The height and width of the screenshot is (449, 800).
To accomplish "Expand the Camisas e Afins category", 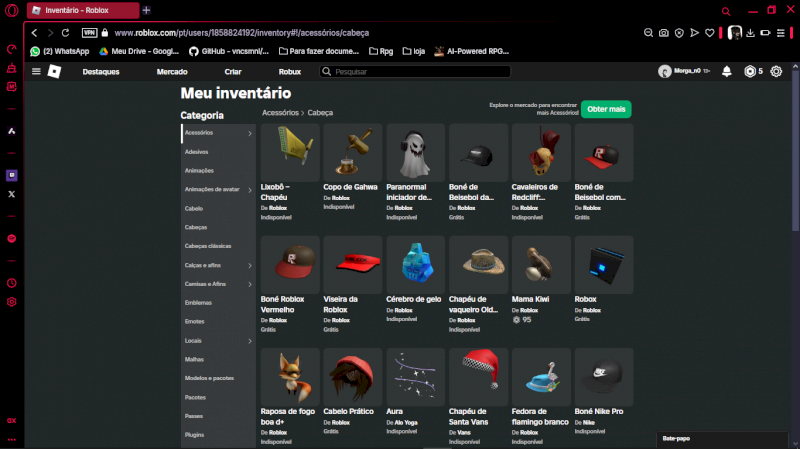I will [250, 284].
